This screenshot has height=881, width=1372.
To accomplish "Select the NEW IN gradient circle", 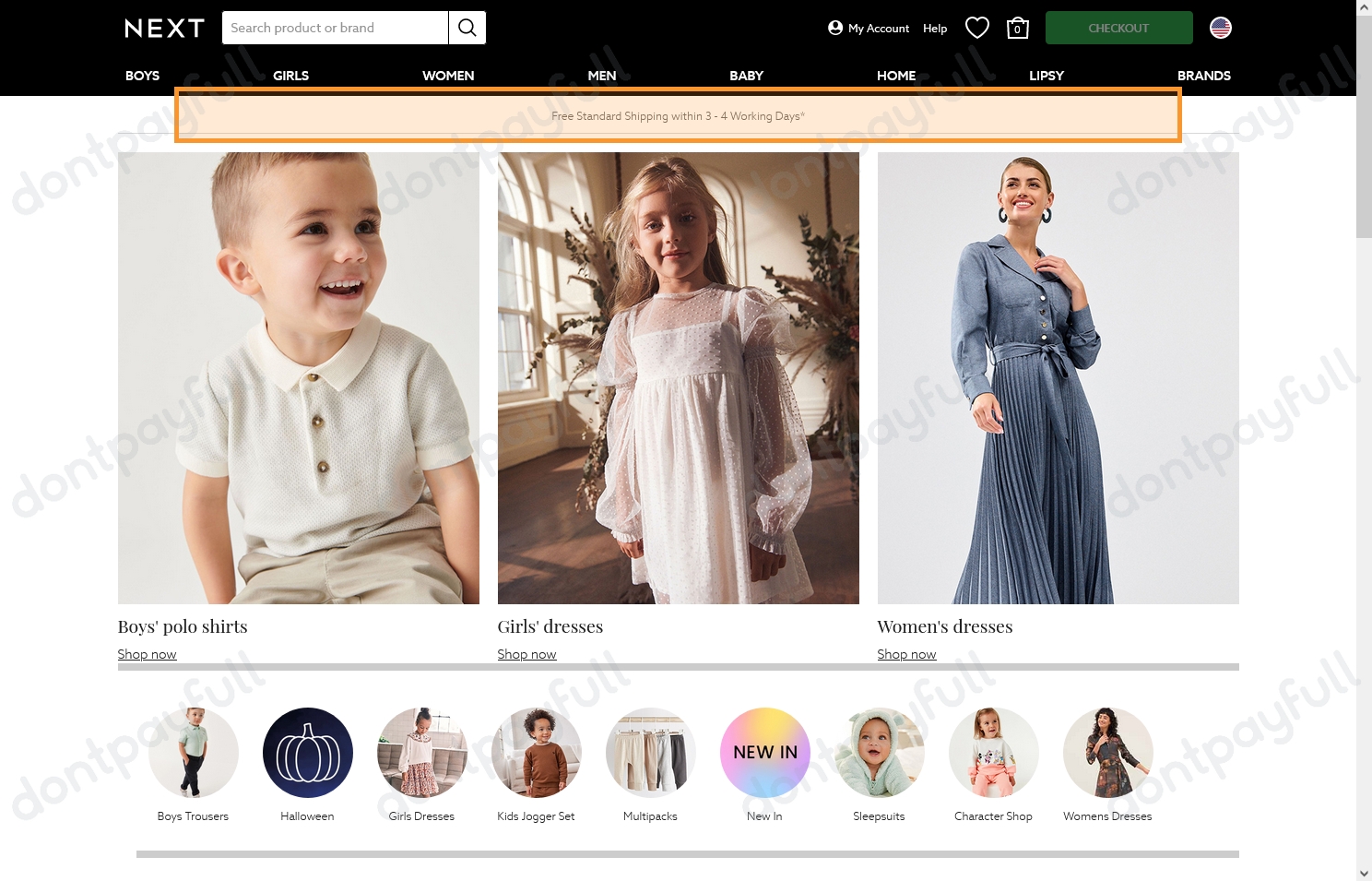I will point(765,753).
